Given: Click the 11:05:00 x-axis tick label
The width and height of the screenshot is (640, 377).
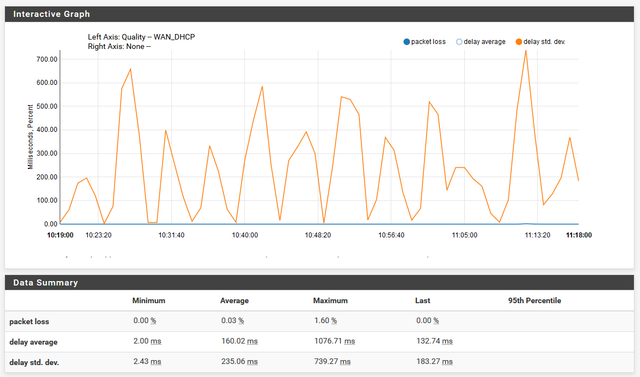Looking at the screenshot, I should point(464,235).
